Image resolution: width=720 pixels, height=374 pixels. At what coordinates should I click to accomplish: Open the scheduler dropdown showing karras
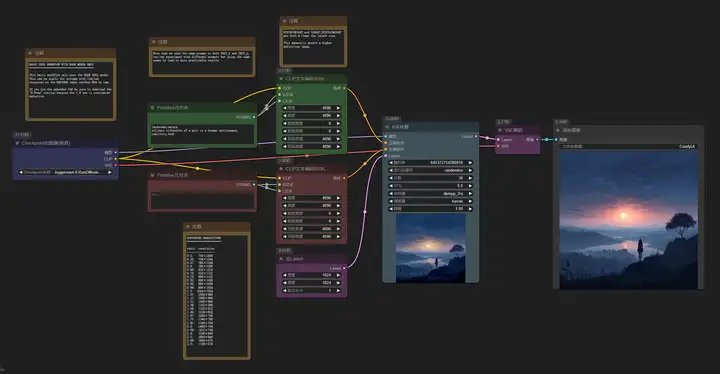430,201
